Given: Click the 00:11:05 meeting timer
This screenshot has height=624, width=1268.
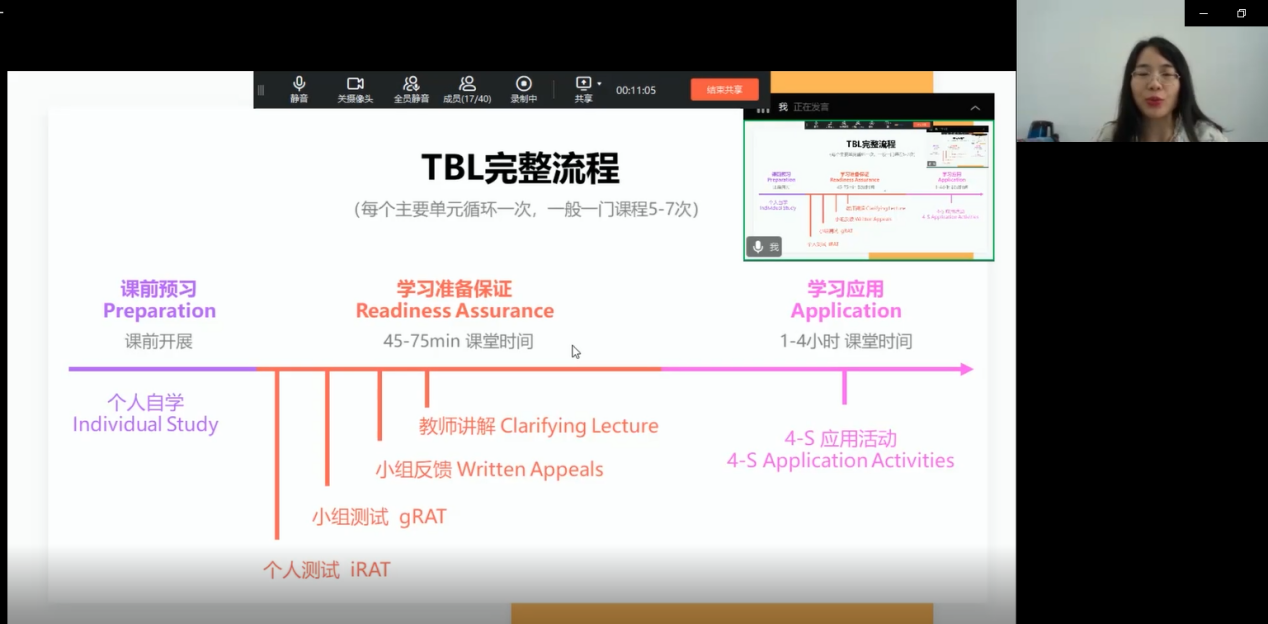Looking at the screenshot, I should click(636, 90).
